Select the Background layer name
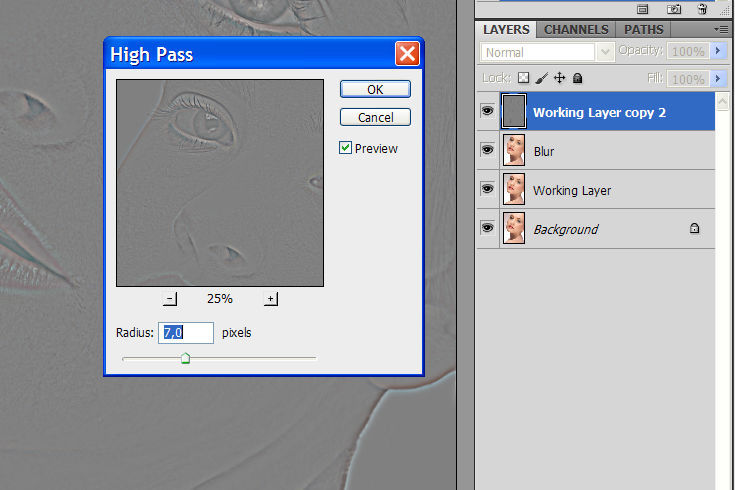The image size is (735, 490). (x=566, y=229)
